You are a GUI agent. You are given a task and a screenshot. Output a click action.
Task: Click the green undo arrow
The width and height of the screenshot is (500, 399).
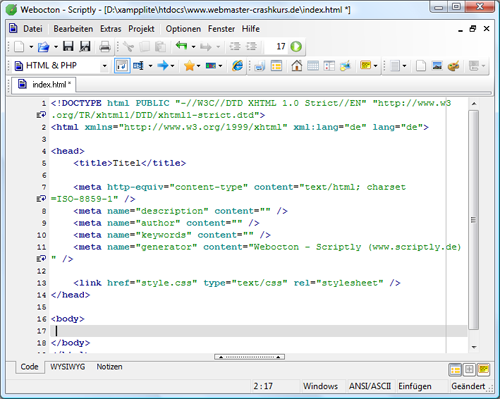coord(181,46)
